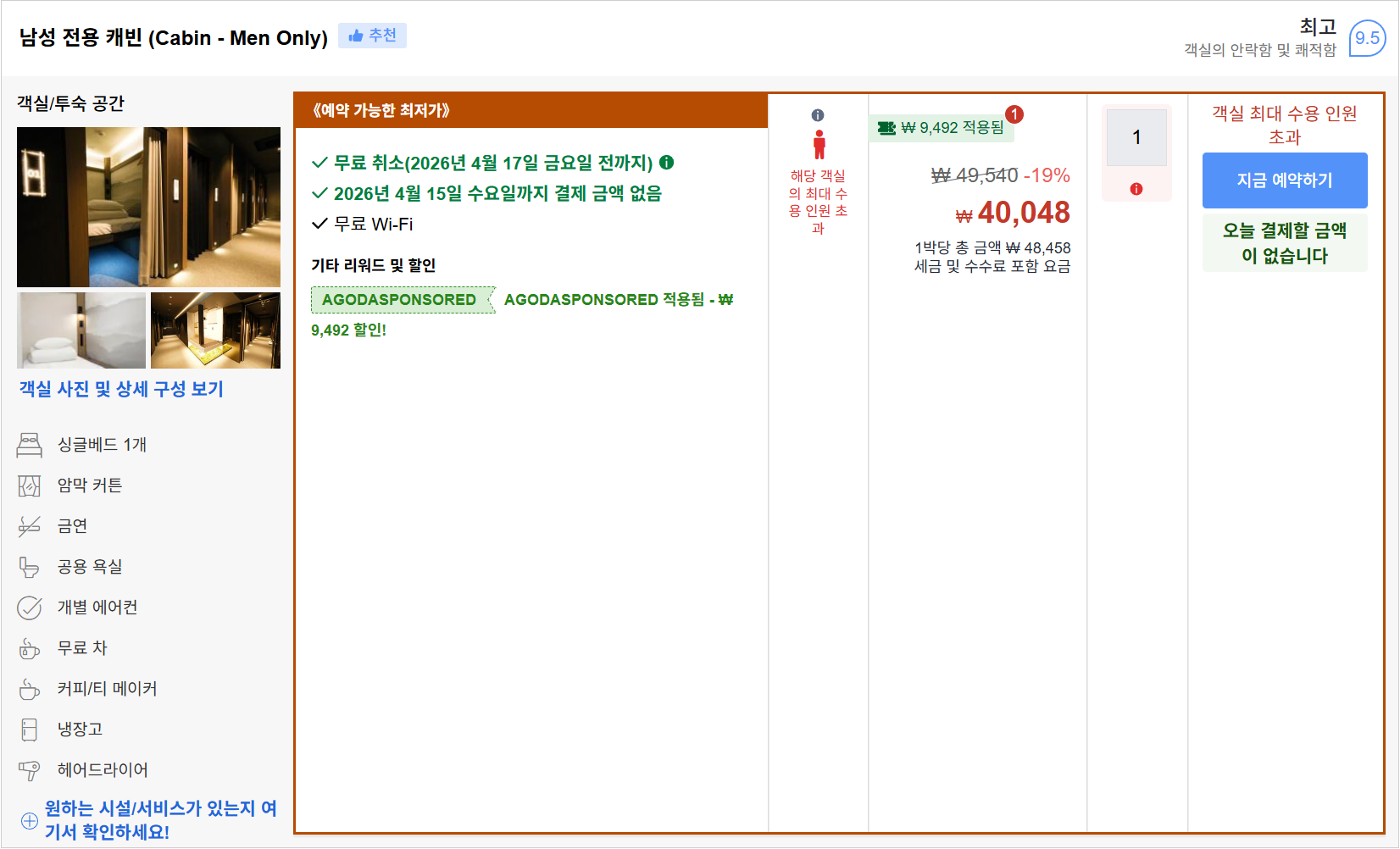Click 오늘 결제할 금액이 없습니다 notice

[x=1285, y=243]
